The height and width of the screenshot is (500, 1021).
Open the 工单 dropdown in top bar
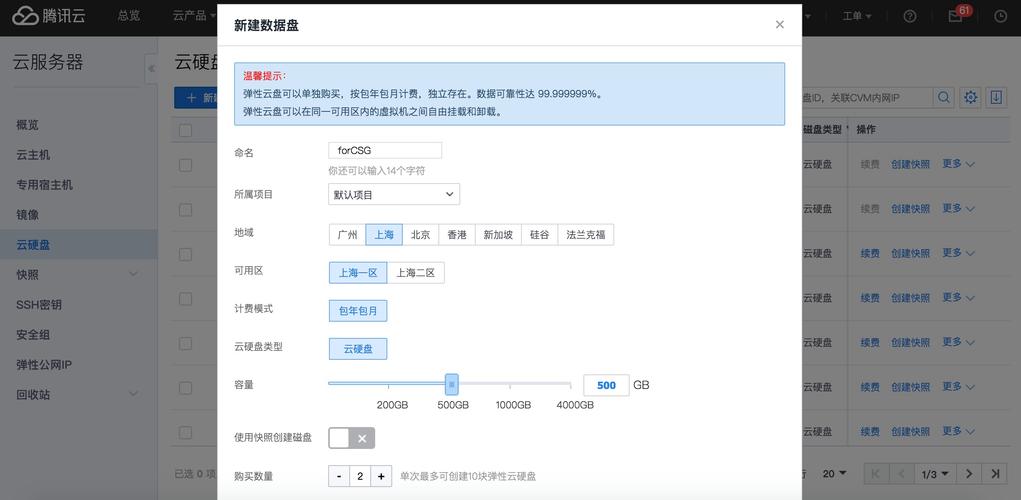(857, 16)
